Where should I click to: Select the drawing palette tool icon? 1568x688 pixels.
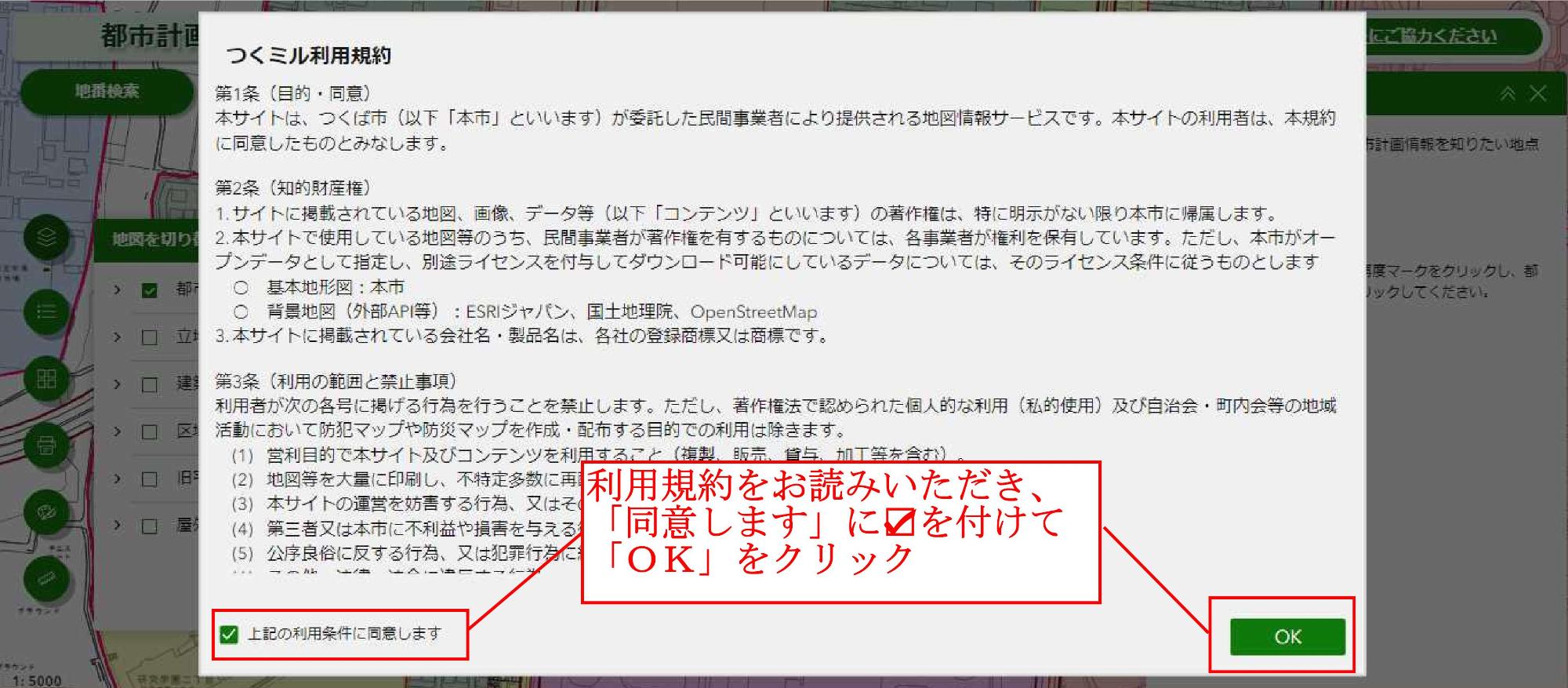pyautogui.click(x=46, y=513)
